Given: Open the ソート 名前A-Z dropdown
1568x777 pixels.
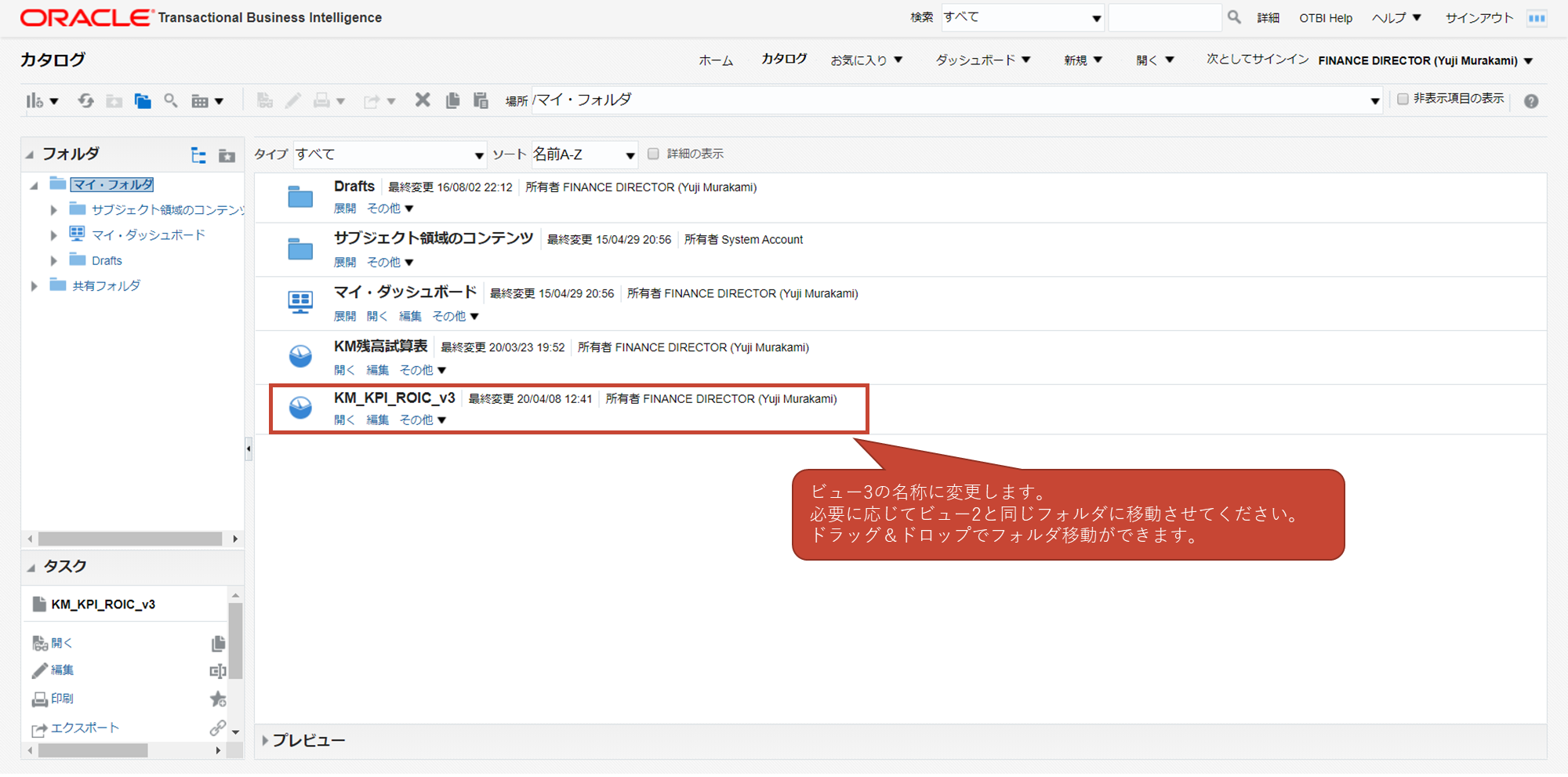Looking at the screenshot, I should pyautogui.click(x=584, y=154).
